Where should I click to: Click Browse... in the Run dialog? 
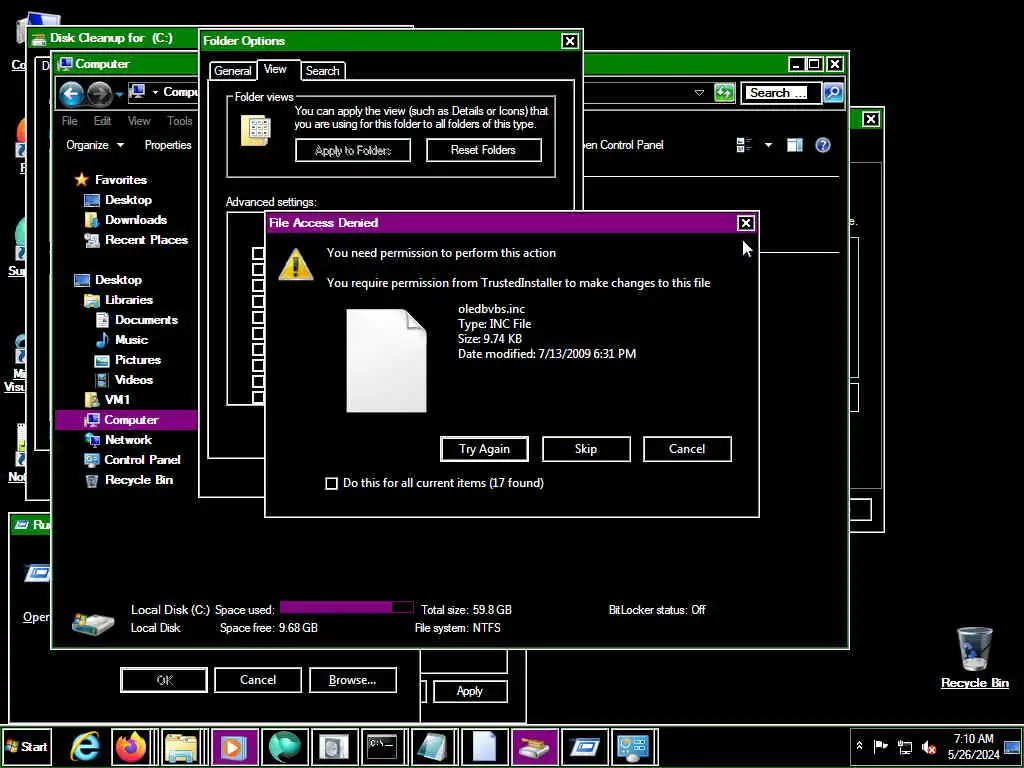click(x=353, y=680)
